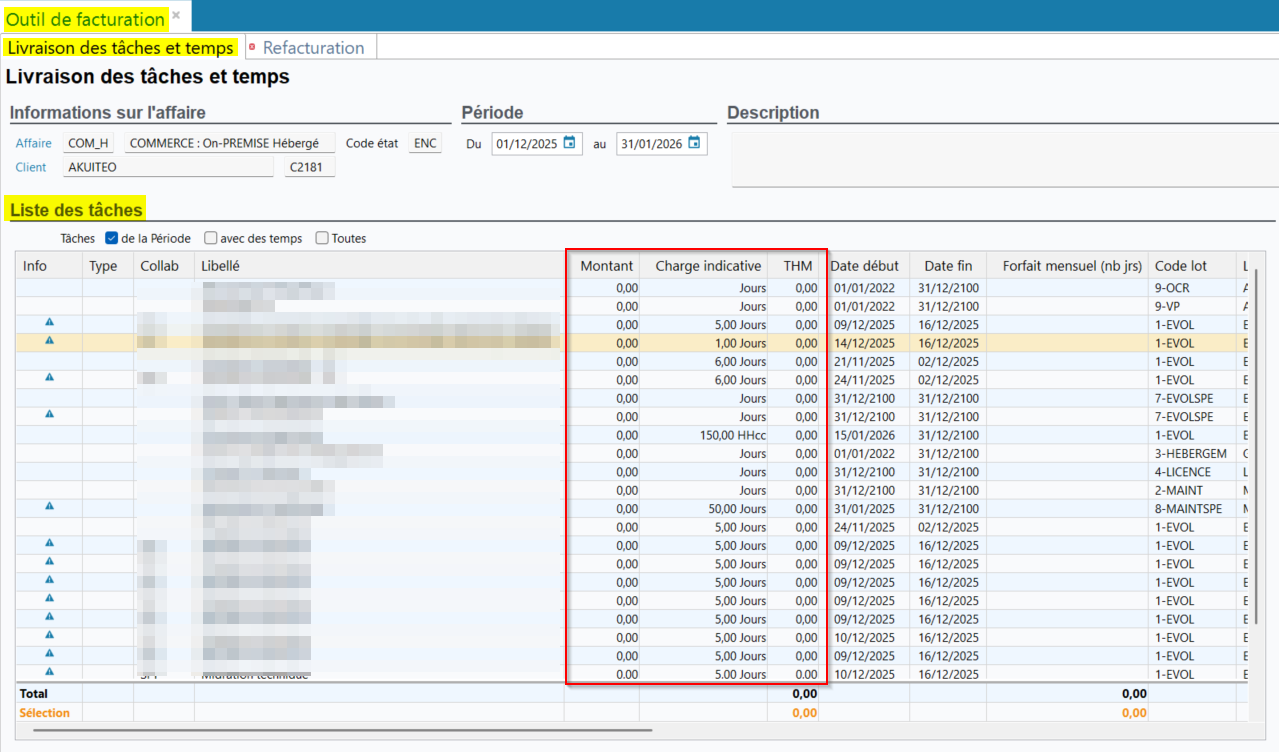Uncheck the de la Période checkbox

pos(112,238)
